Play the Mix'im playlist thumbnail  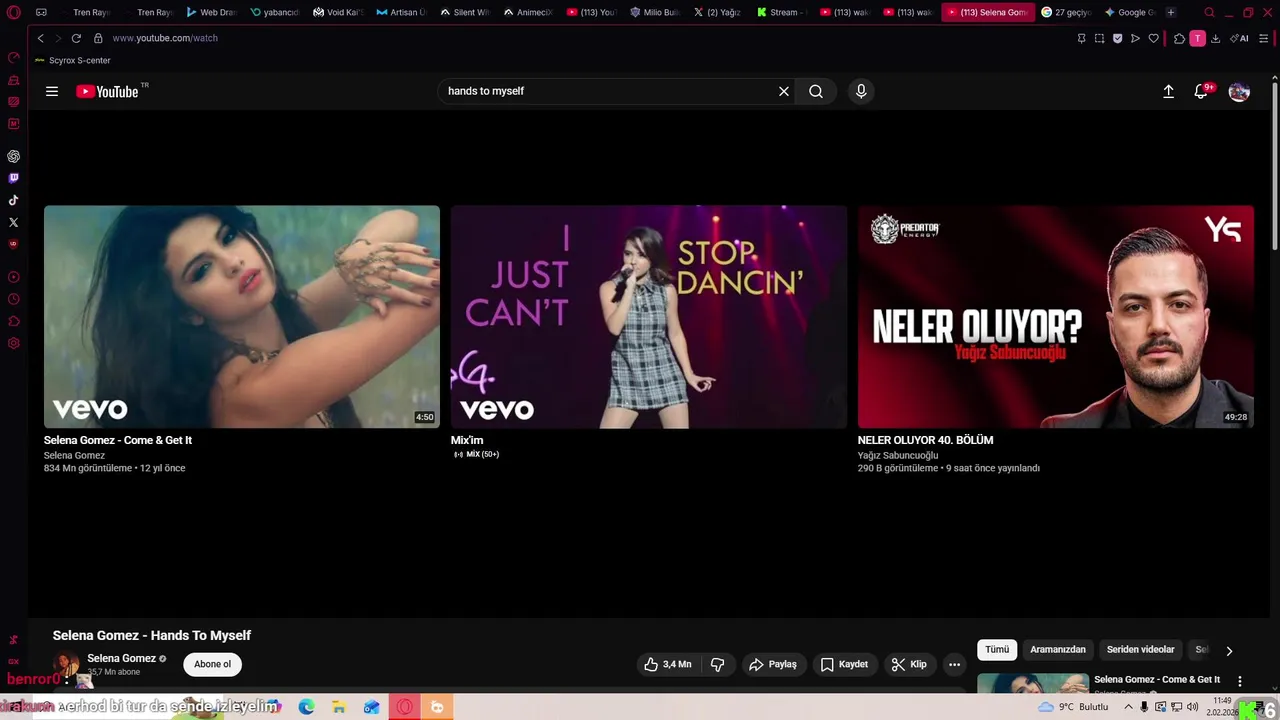tap(649, 317)
